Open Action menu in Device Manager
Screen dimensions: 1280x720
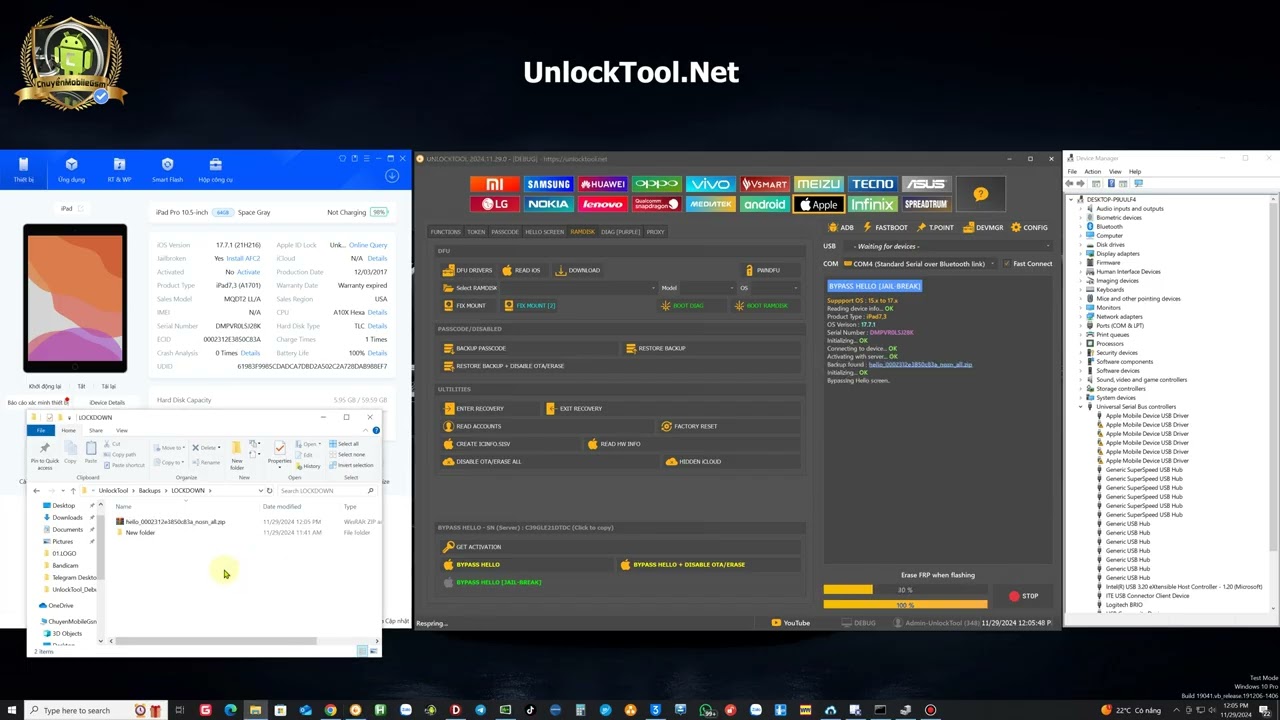[1092, 172]
